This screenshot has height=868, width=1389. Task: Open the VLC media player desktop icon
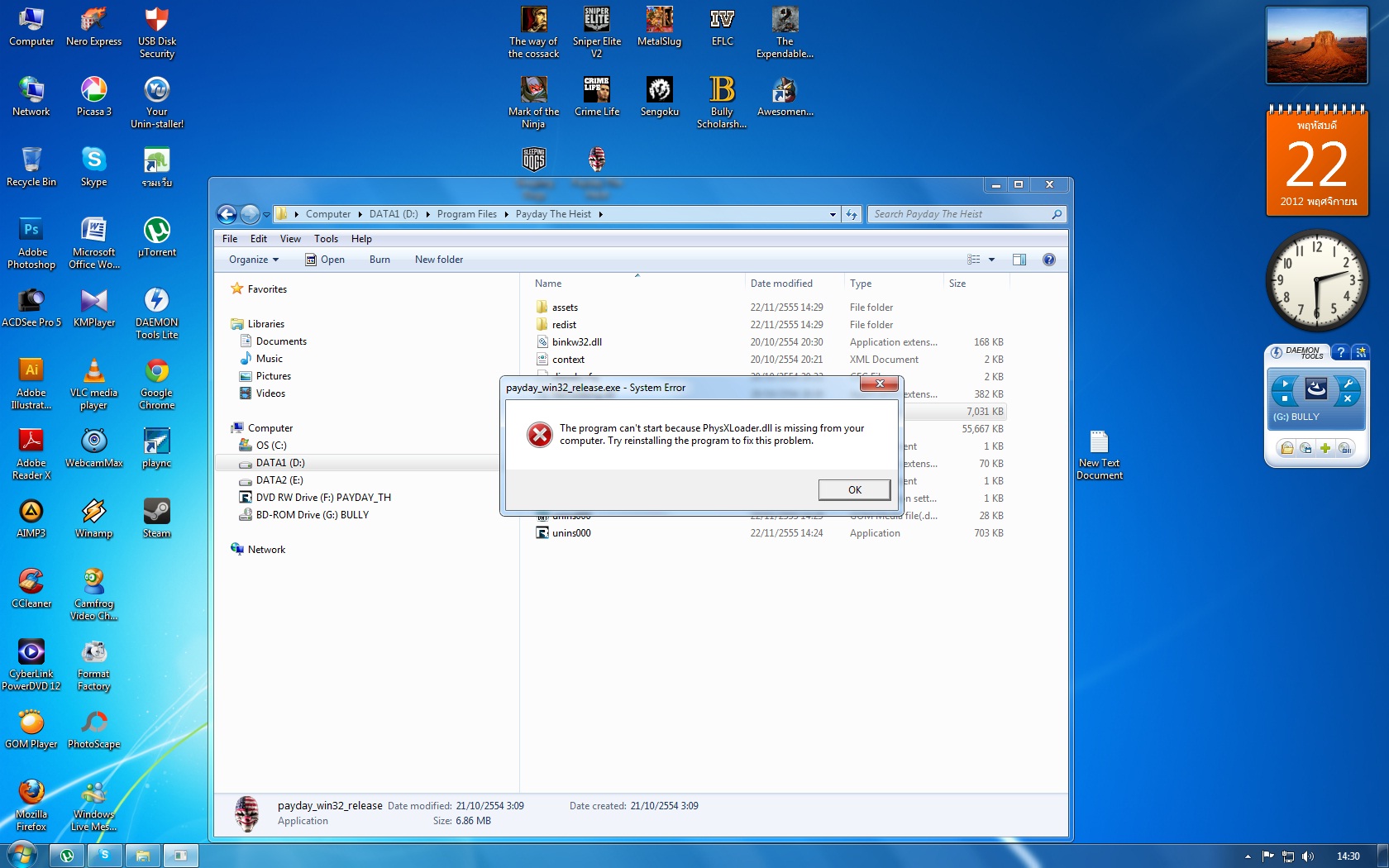[93, 384]
